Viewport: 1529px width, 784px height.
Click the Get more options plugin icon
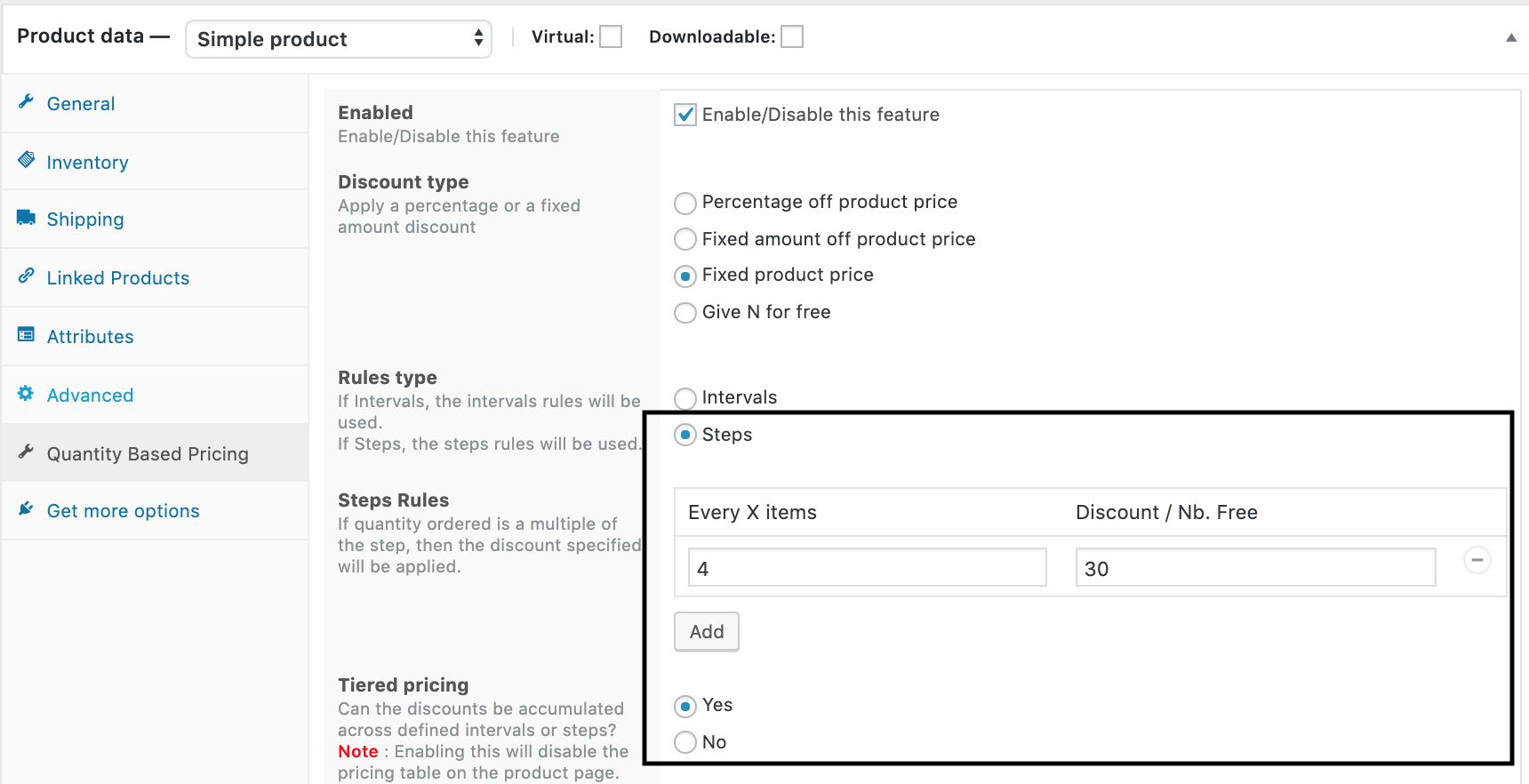[x=26, y=509]
